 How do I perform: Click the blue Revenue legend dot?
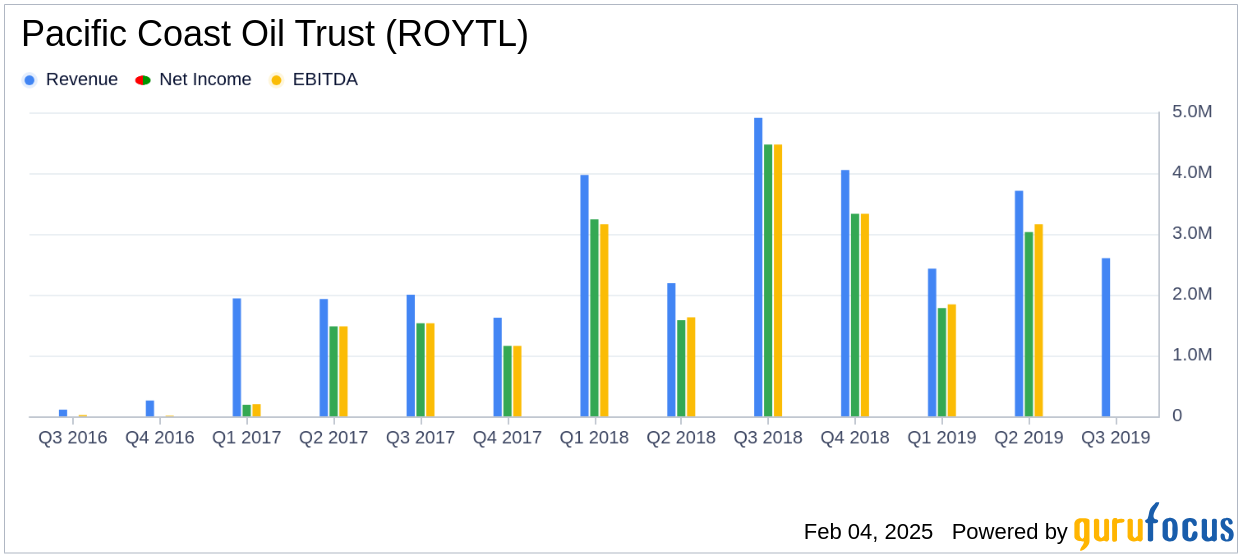pyautogui.click(x=30, y=80)
